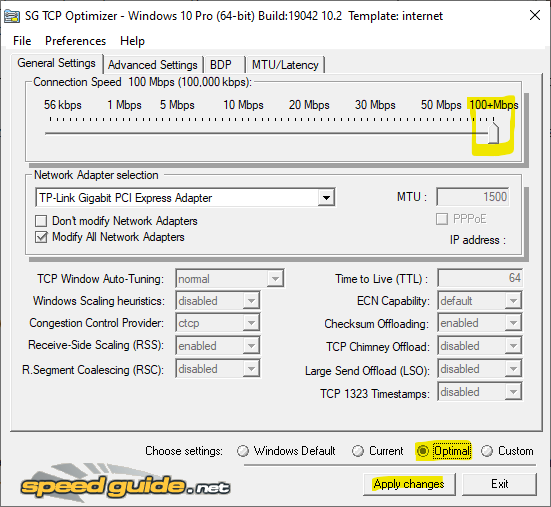This screenshot has height=507, width=551.
Task: Enable Don't modify Network Adapters checkbox
Action: click(41, 221)
